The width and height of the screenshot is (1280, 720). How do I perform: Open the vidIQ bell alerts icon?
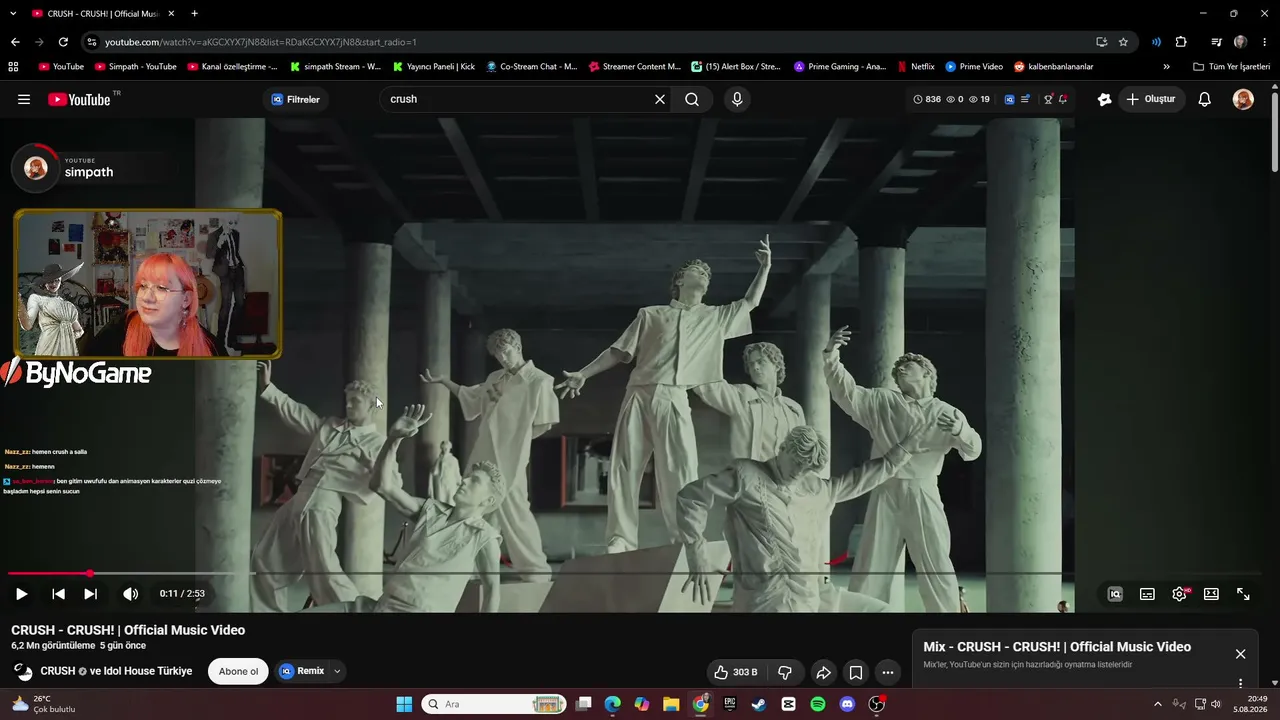pyautogui.click(x=1063, y=99)
